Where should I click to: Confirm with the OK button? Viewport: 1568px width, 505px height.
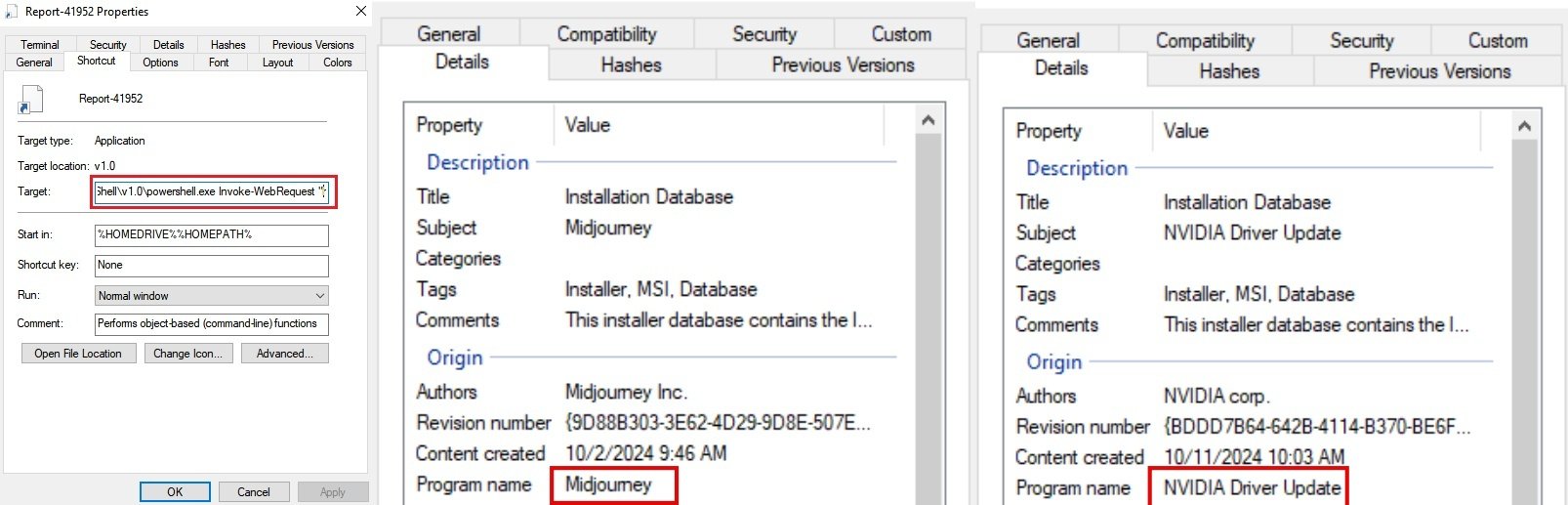pos(175,492)
